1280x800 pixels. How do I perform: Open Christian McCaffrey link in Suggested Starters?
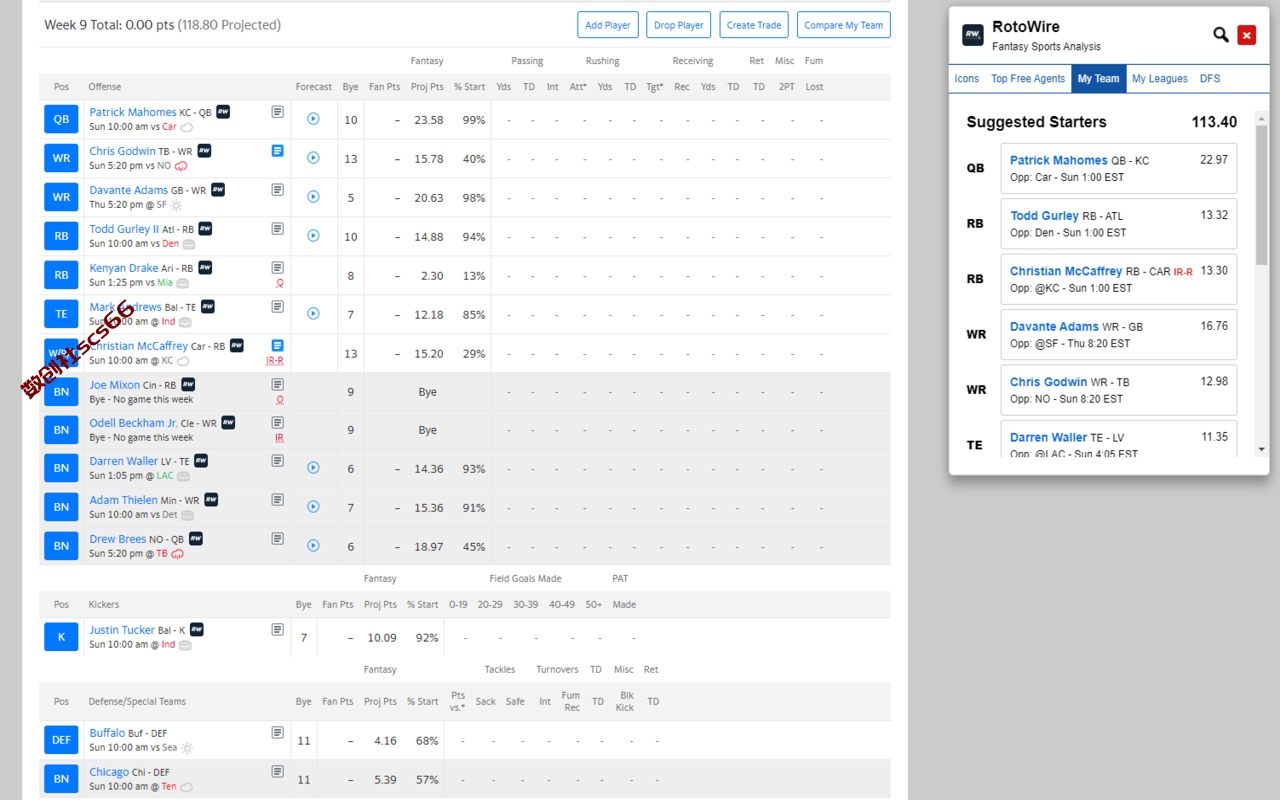click(x=1066, y=271)
